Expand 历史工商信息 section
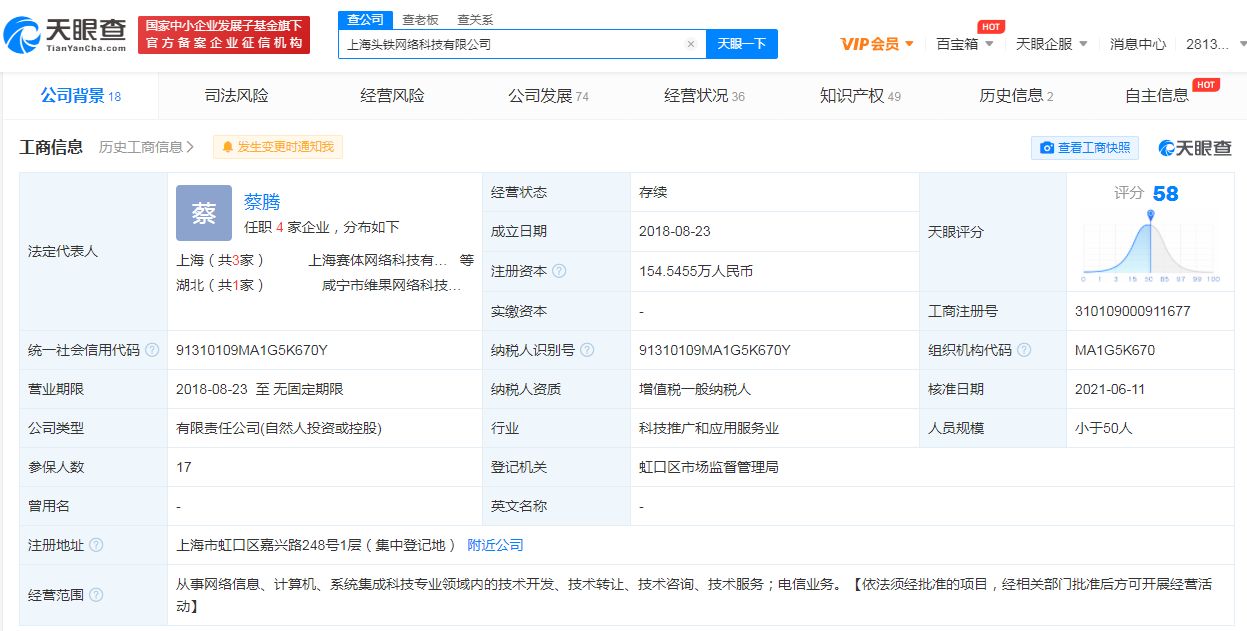 pyautogui.click(x=146, y=147)
